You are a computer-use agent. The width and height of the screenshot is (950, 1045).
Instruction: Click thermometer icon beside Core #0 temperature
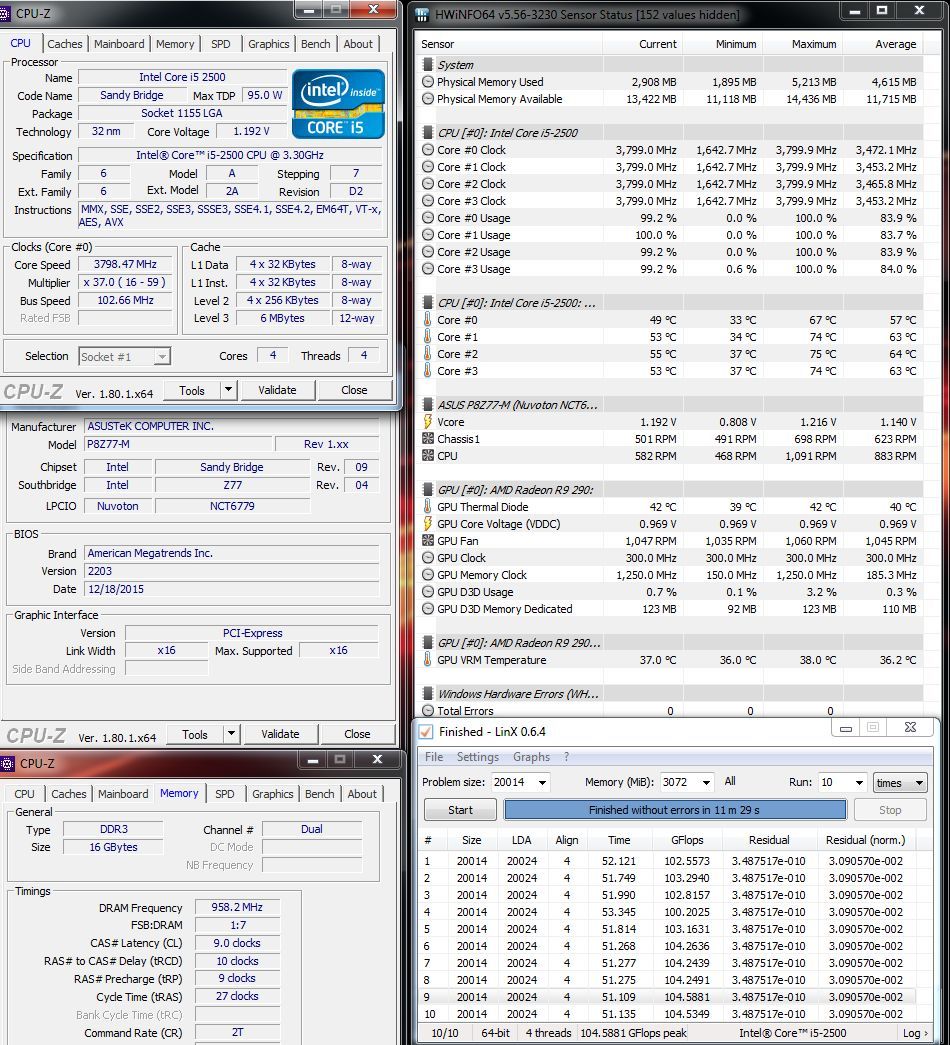click(428, 320)
